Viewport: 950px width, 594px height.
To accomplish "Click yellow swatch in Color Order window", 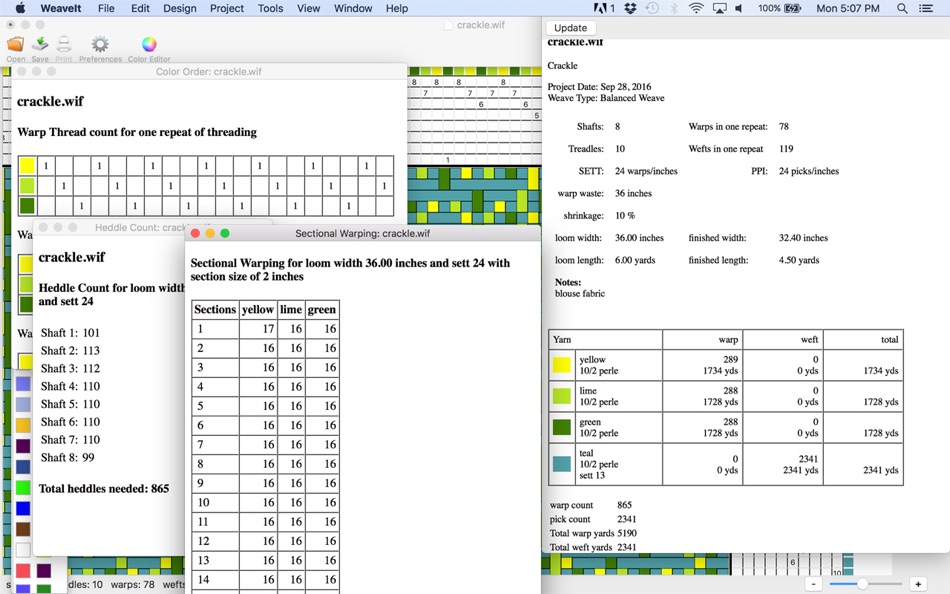I will point(27,165).
